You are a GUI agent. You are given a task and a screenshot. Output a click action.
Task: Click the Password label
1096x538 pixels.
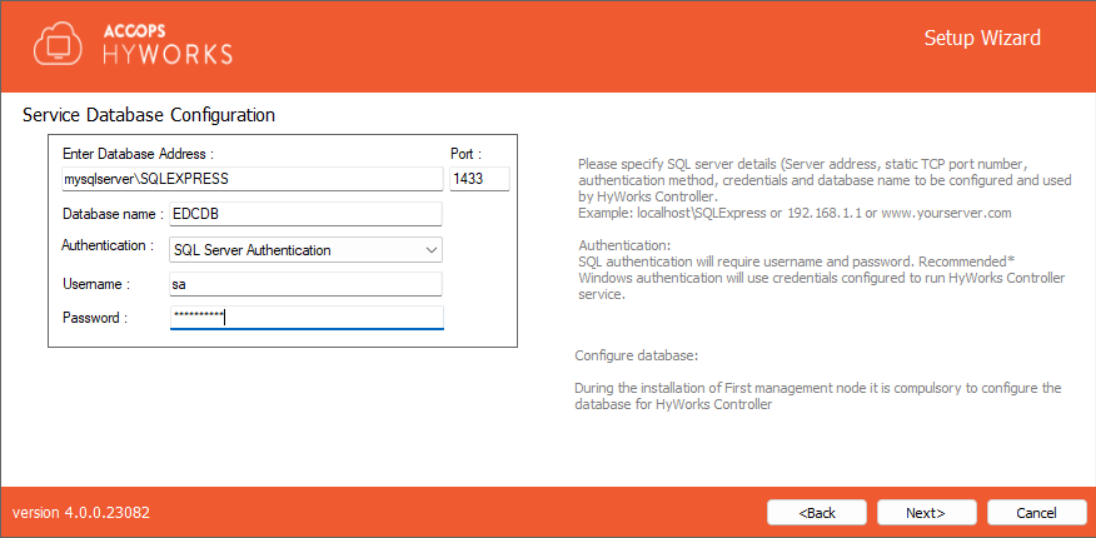[x=95, y=318]
